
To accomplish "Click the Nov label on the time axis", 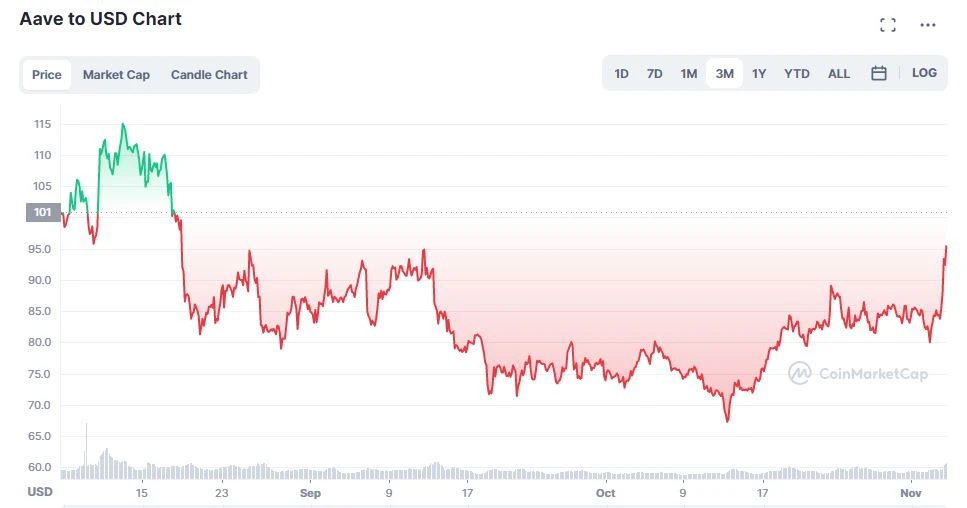I will (x=910, y=493).
